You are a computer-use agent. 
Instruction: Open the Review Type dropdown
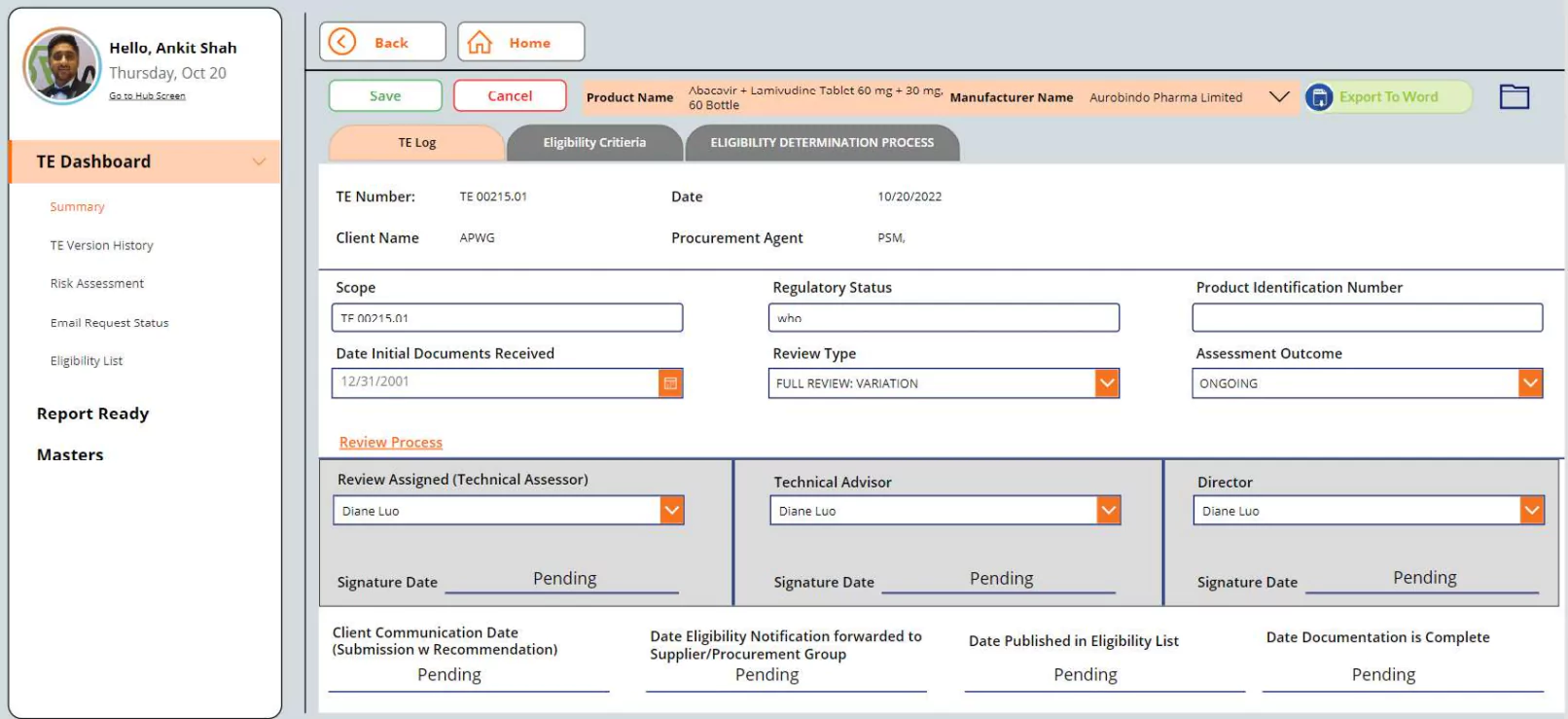pos(1107,383)
